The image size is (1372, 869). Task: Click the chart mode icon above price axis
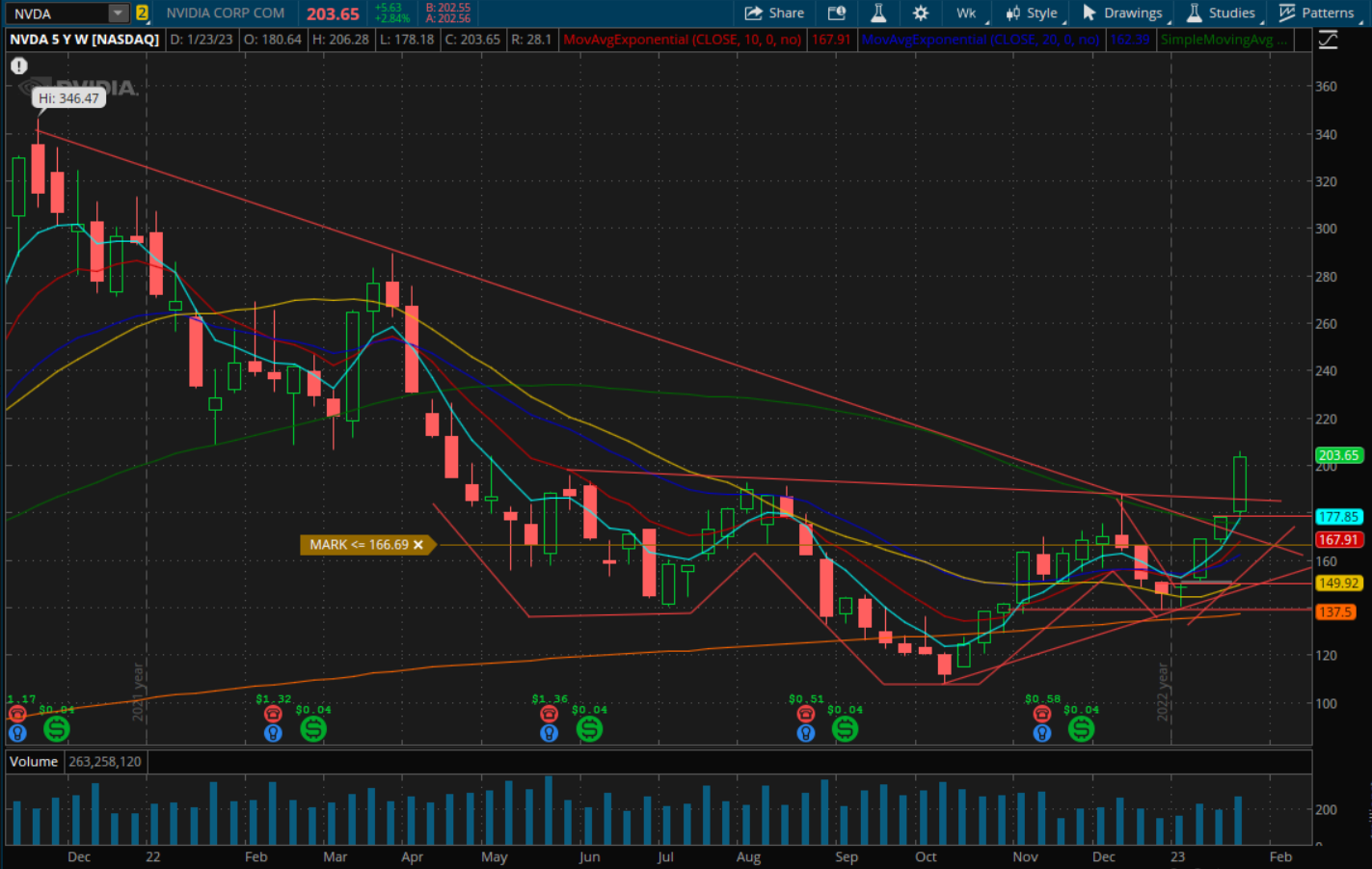[1328, 40]
